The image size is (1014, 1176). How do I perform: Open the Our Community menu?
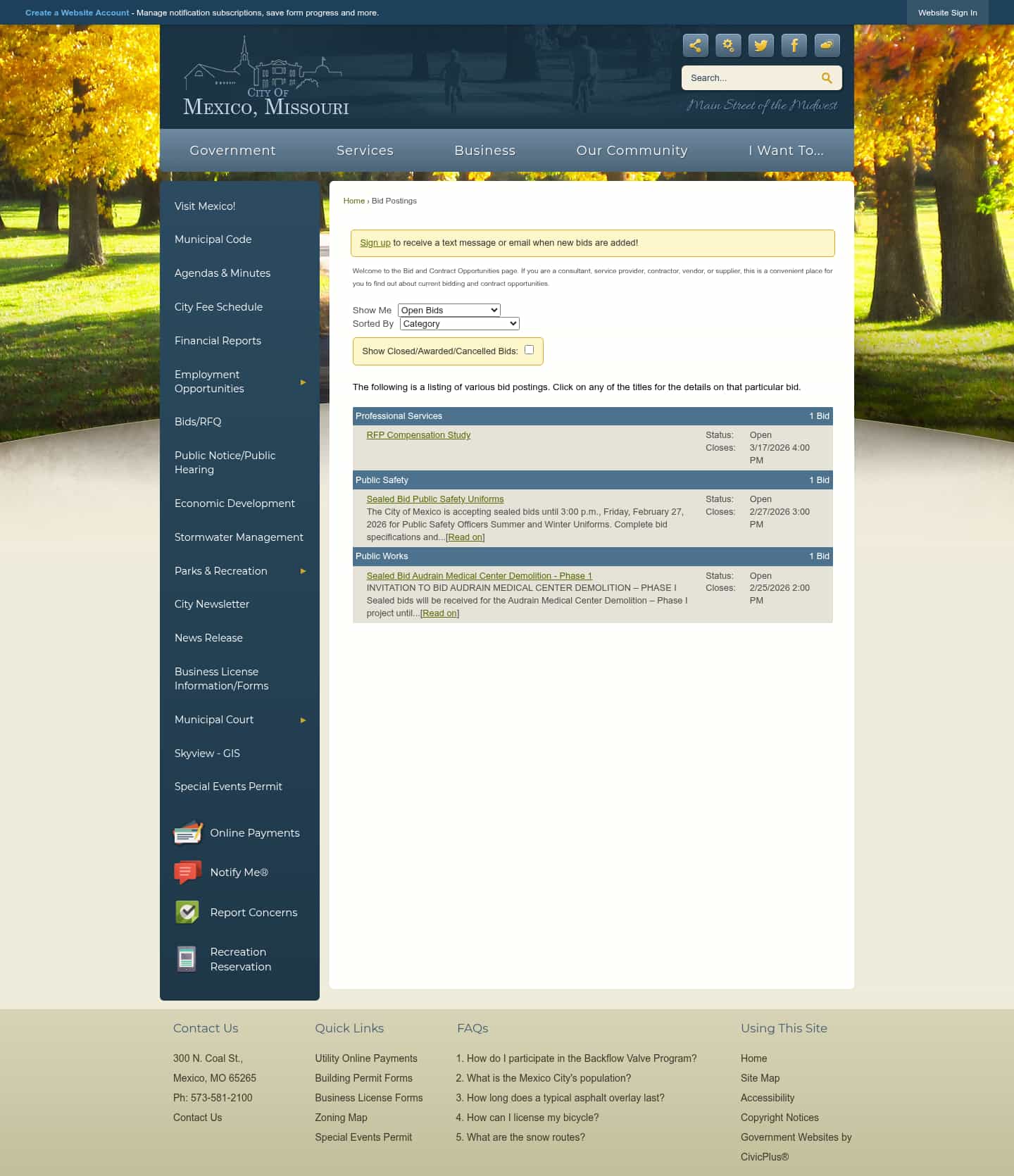pyautogui.click(x=632, y=151)
